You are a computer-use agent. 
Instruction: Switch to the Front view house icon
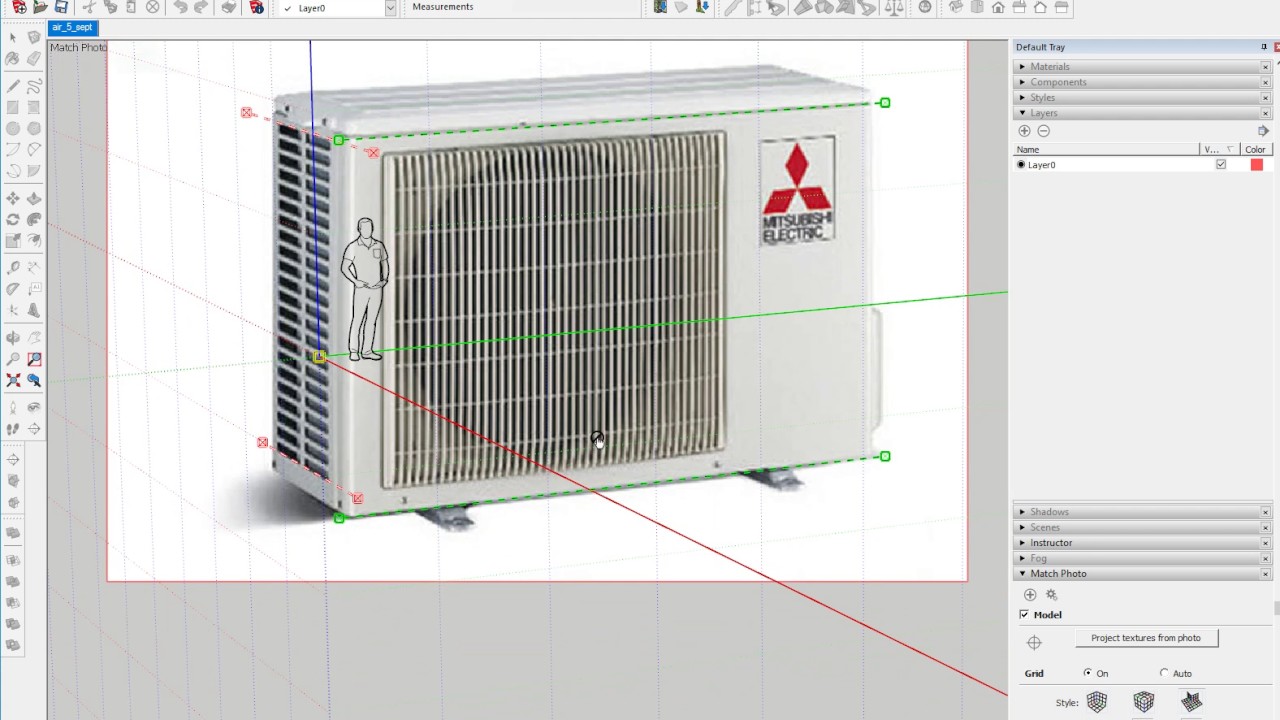pos(998,7)
